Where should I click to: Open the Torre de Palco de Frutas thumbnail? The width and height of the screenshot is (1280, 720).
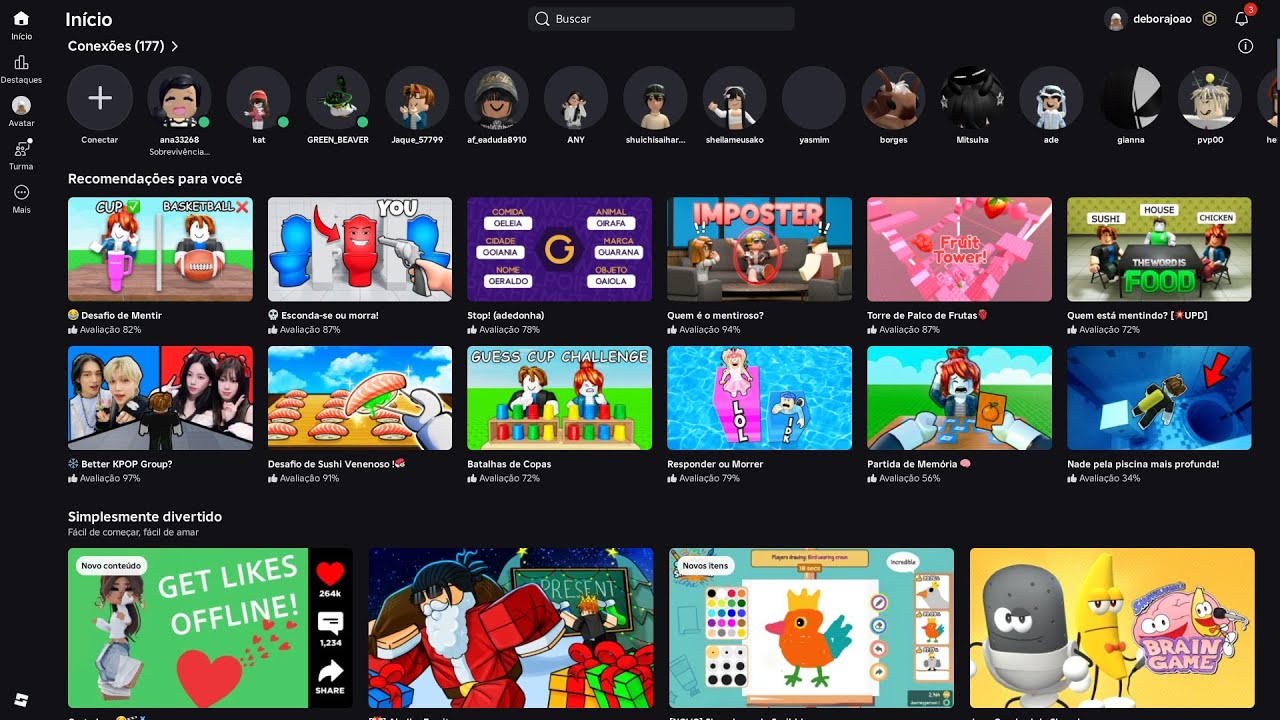pyautogui.click(x=960, y=249)
